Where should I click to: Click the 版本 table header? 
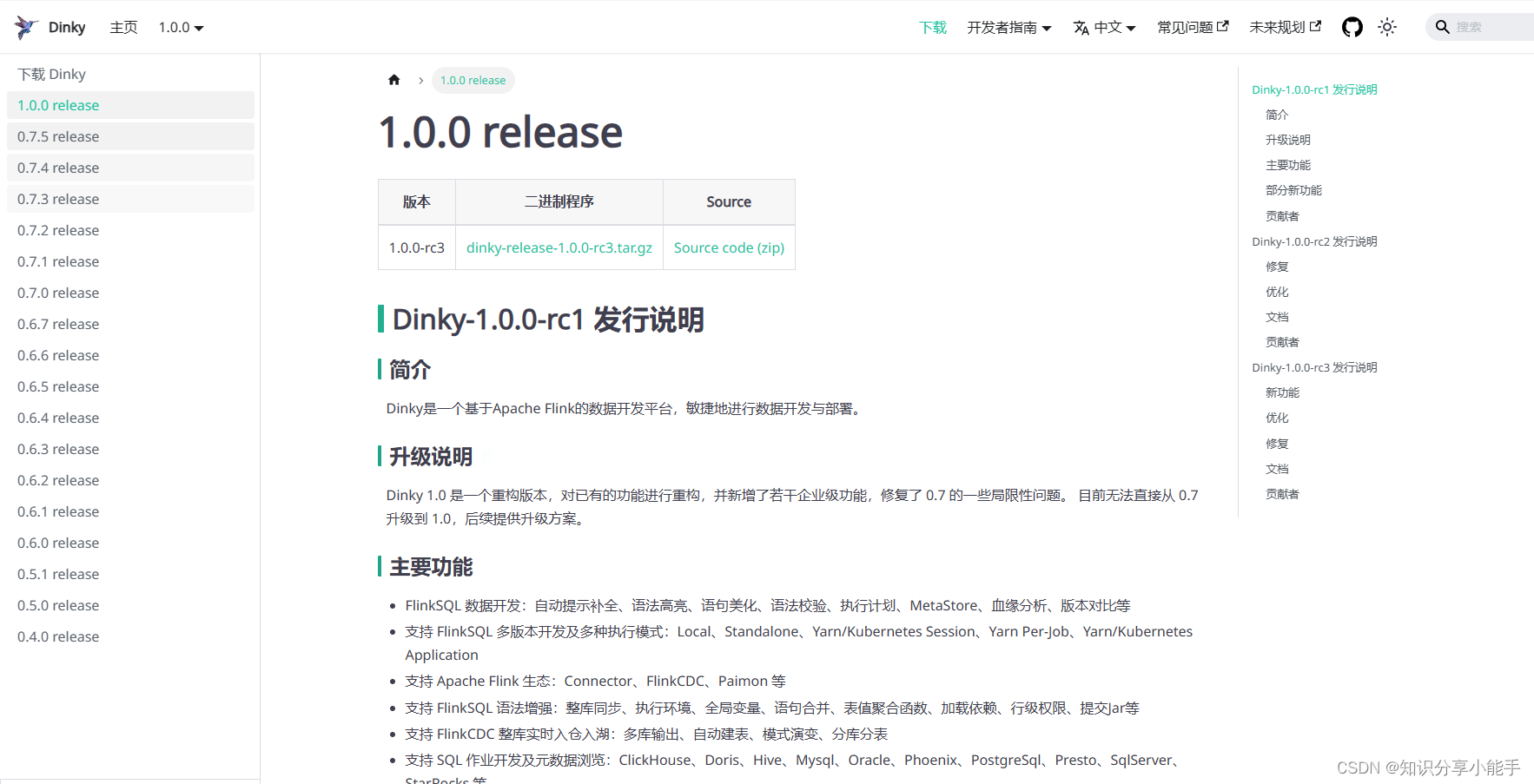coord(417,201)
